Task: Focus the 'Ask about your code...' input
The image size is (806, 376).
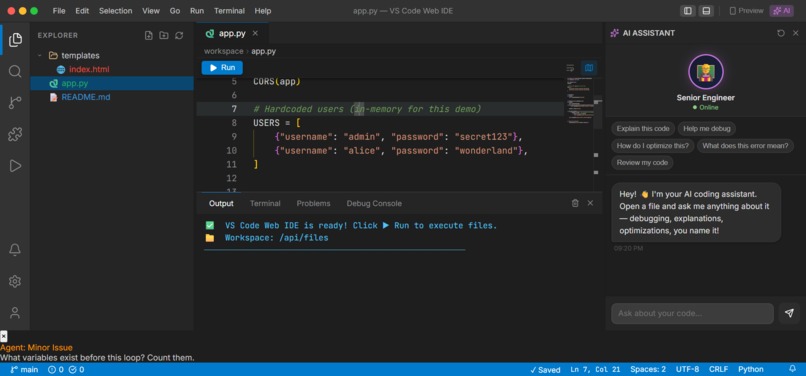Action: click(x=692, y=313)
